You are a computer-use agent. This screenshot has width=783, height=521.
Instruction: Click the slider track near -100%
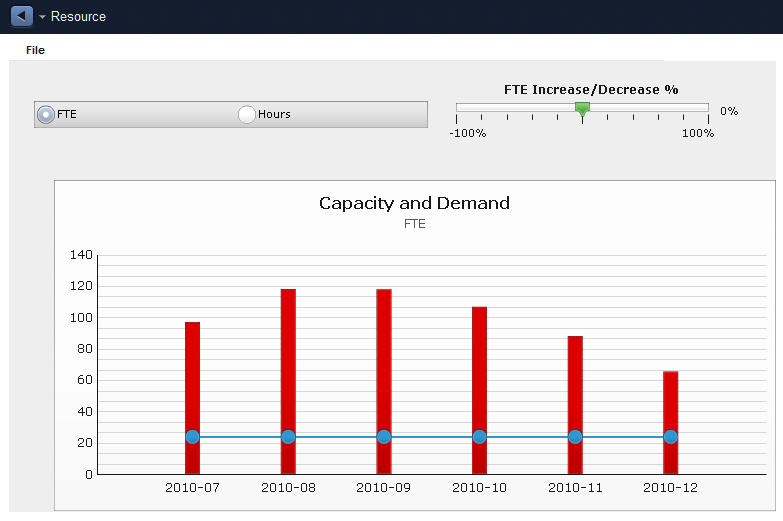point(461,107)
